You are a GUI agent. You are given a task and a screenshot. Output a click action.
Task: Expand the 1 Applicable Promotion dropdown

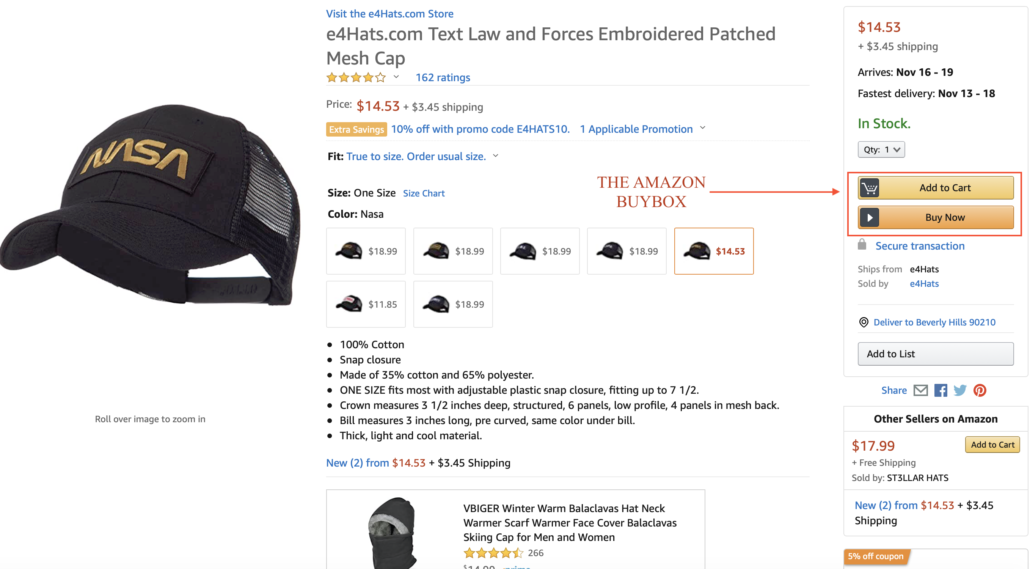[702, 128]
